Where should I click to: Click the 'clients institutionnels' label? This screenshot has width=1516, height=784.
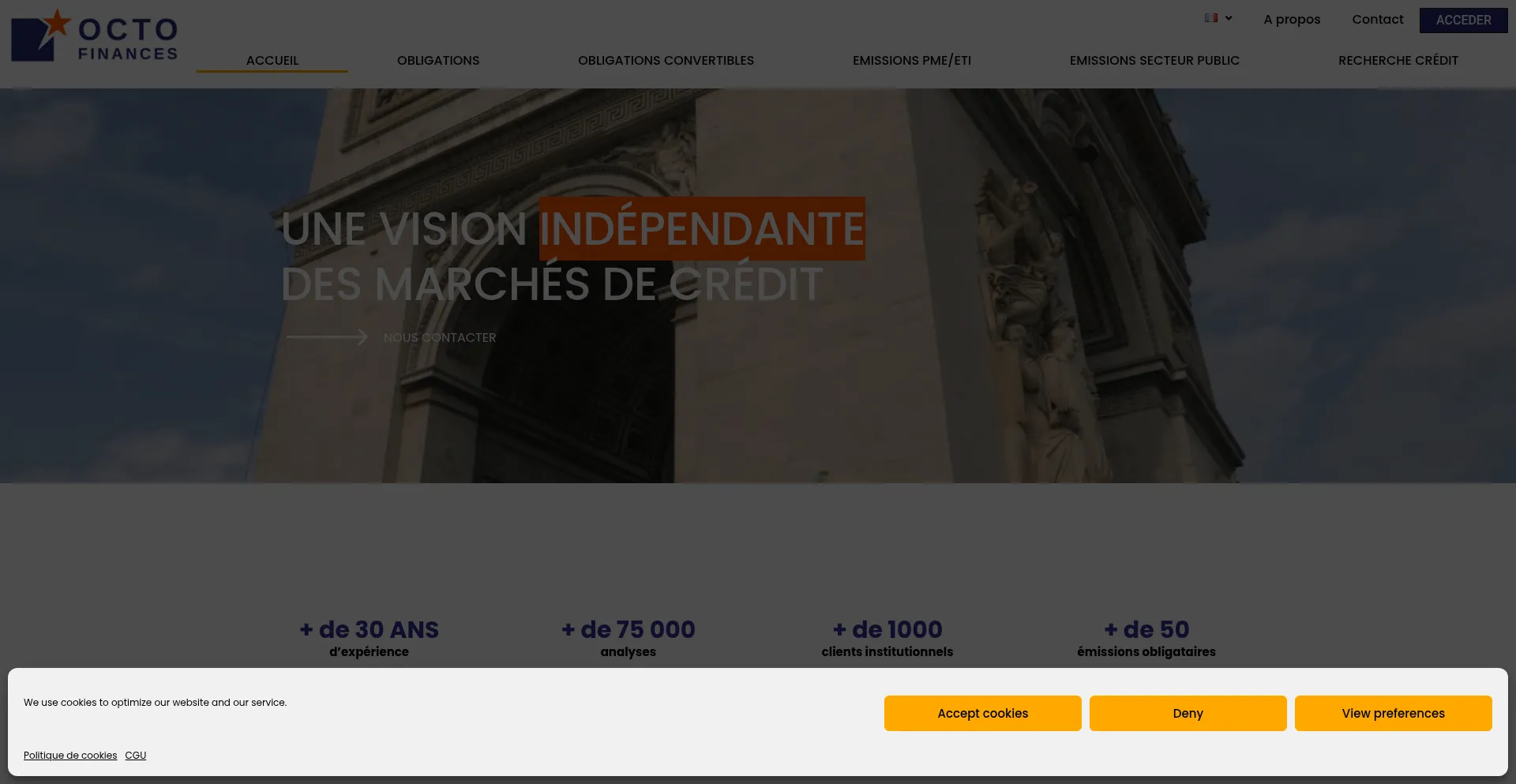[x=887, y=651]
